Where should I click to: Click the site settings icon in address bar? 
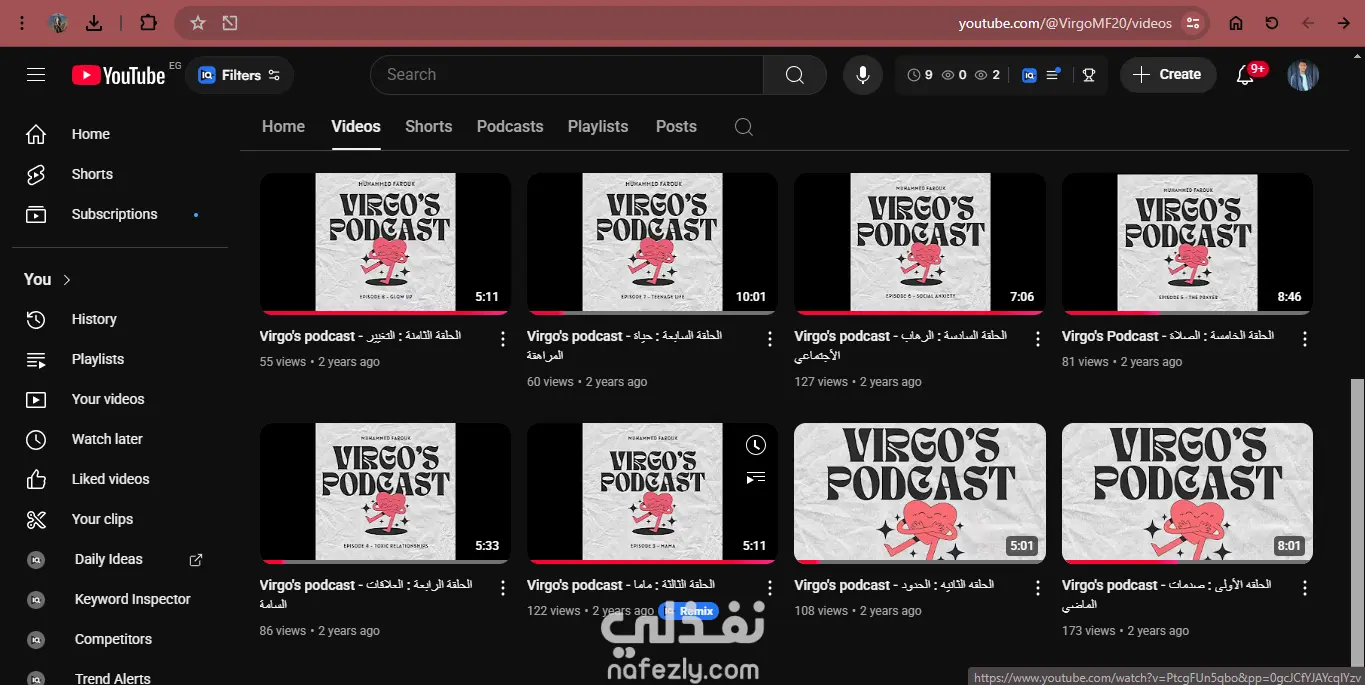[x=1192, y=23]
